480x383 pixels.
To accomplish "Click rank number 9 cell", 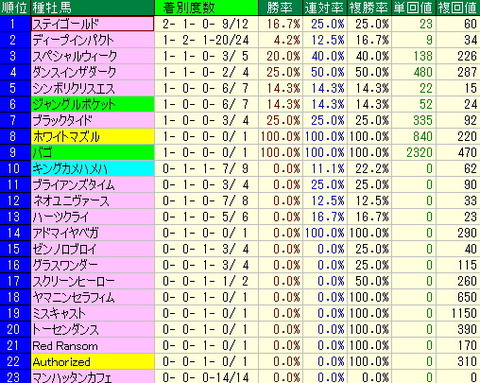I will coord(15,152).
